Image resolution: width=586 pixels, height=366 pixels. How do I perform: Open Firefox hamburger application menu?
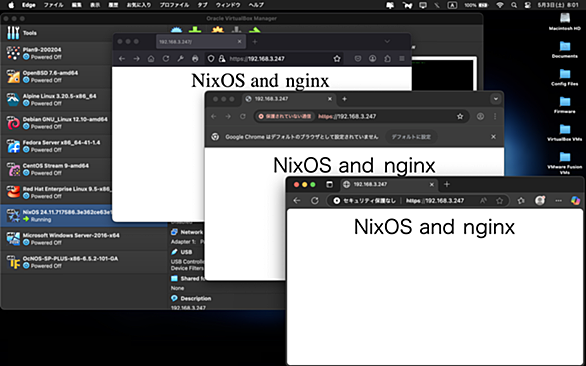click(x=402, y=59)
